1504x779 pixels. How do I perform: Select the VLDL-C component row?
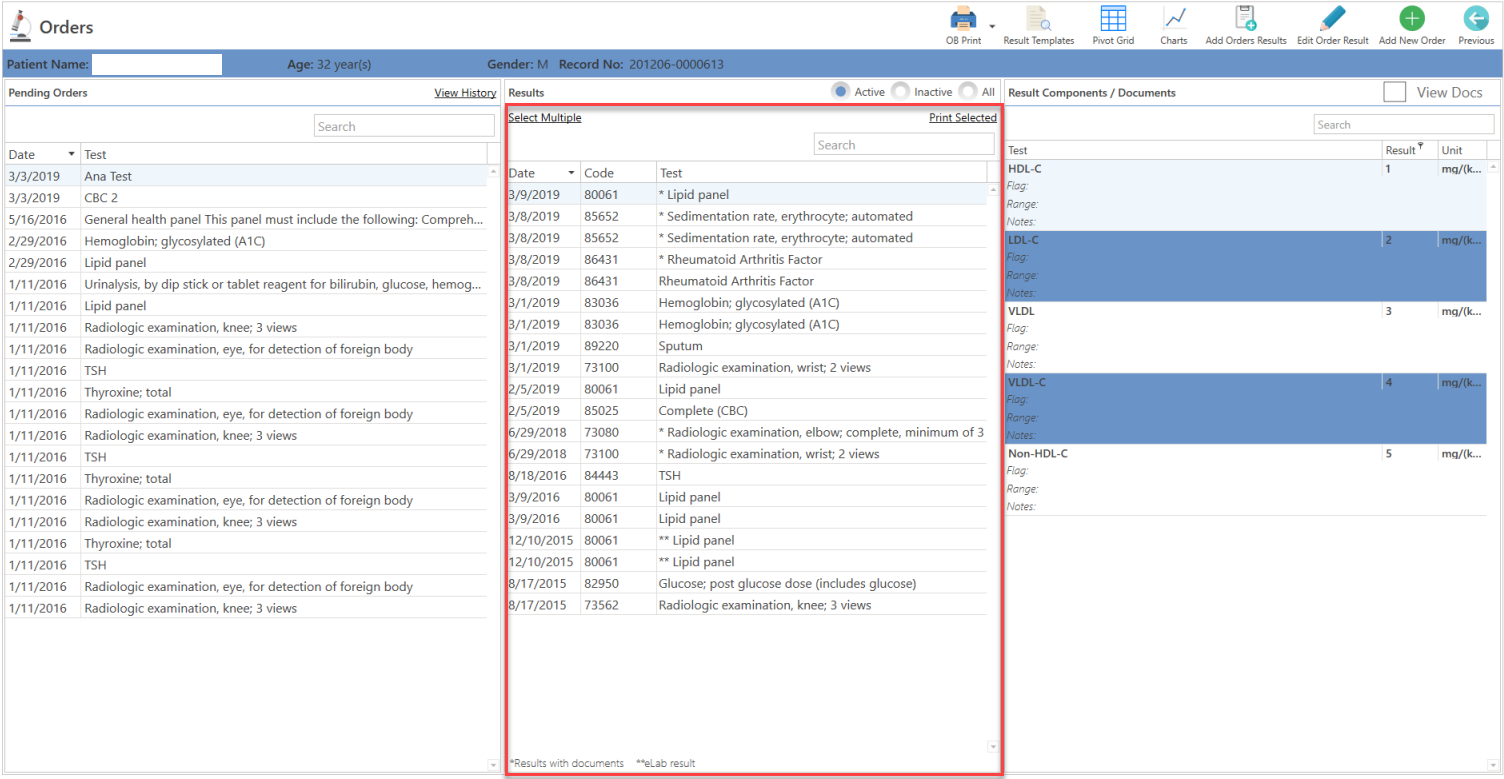point(1246,408)
